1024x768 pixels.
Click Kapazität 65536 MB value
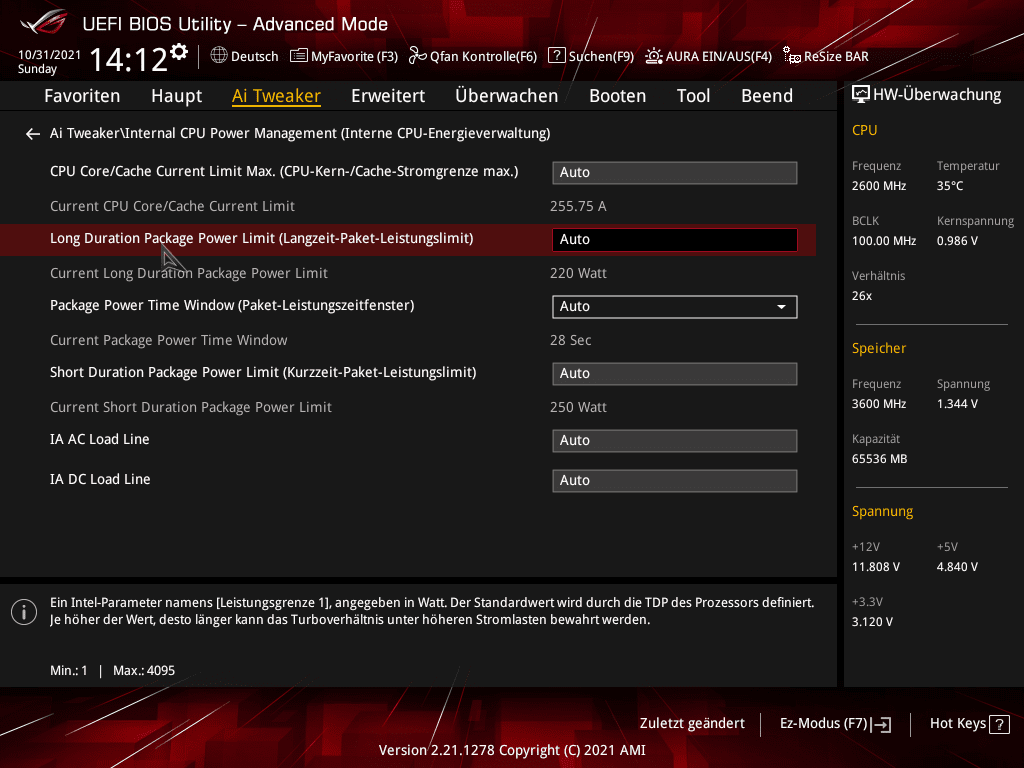(x=879, y=459)
